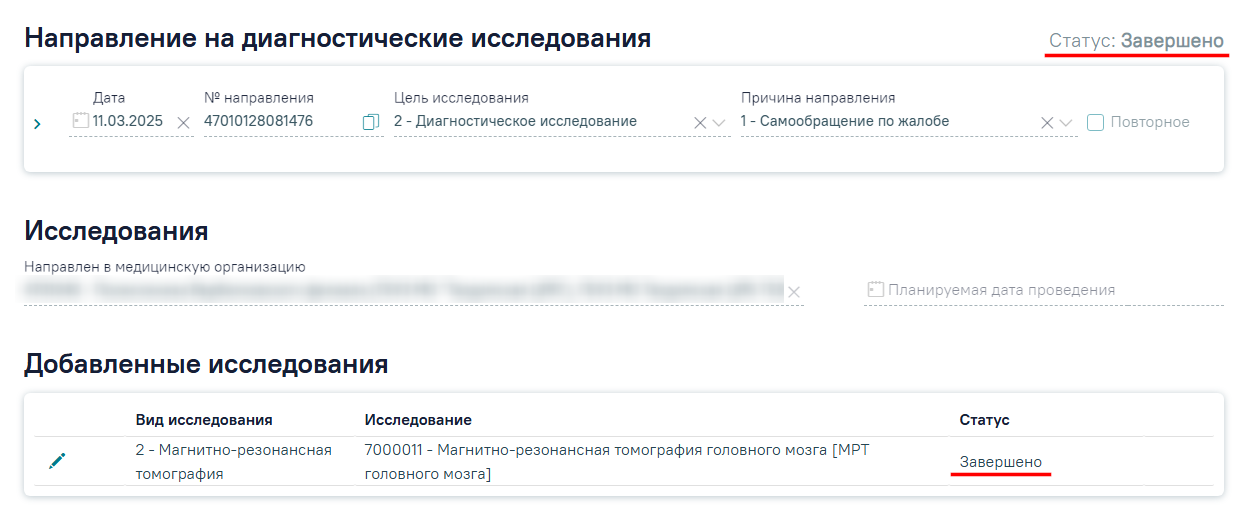Select the МРТ головного мозга row text
Image resolution: width=1247 pixels, height=525 pixels.
617,461
